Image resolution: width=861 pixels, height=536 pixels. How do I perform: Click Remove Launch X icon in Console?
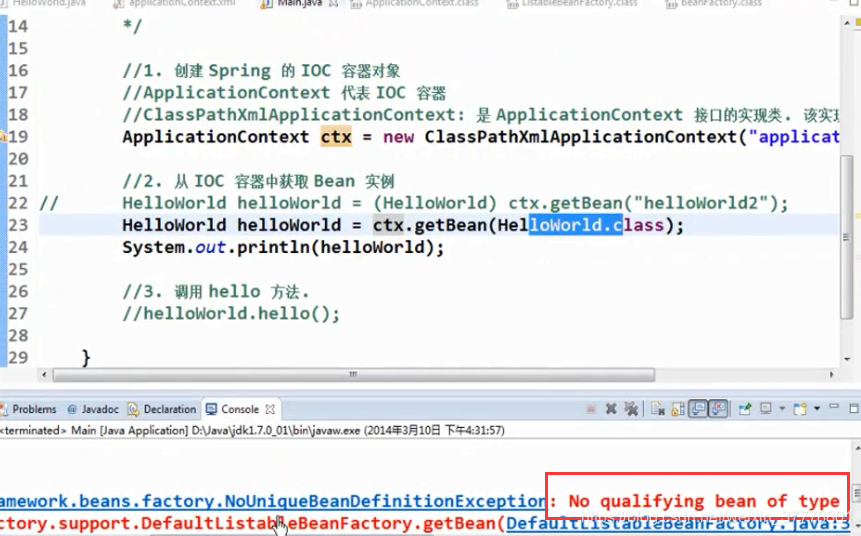pos(611,409)
